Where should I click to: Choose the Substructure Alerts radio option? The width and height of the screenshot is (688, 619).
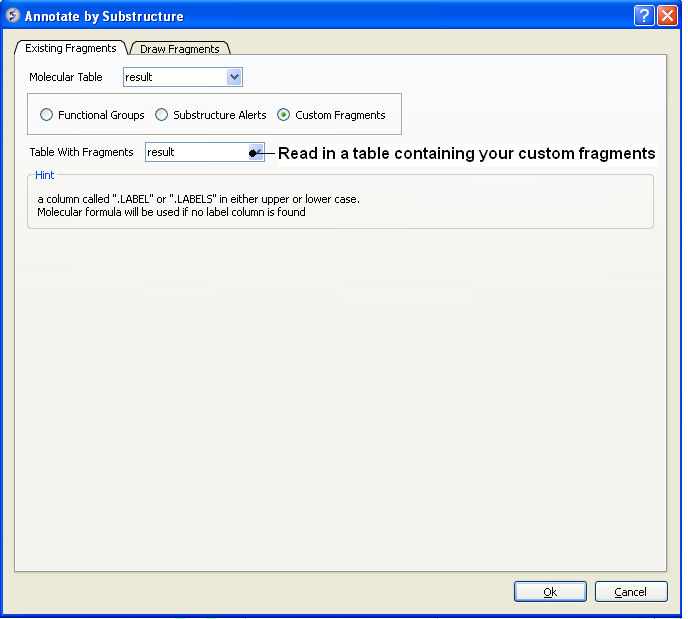(162, 115)
